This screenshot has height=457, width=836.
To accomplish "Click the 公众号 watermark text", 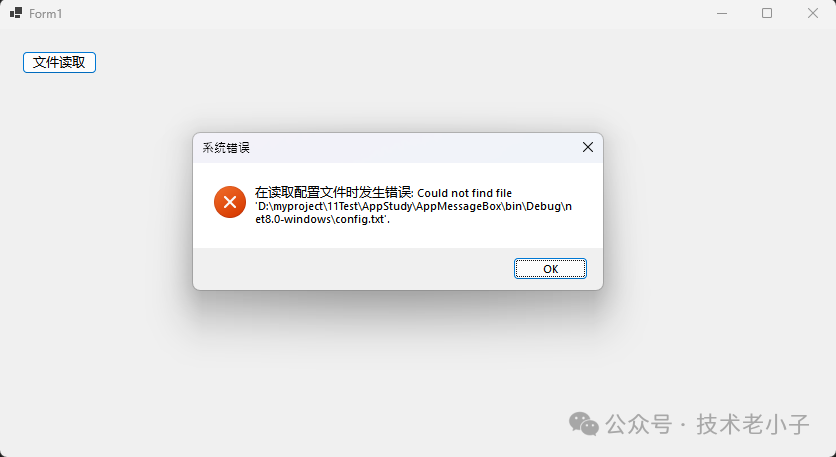I will (639, 424).
